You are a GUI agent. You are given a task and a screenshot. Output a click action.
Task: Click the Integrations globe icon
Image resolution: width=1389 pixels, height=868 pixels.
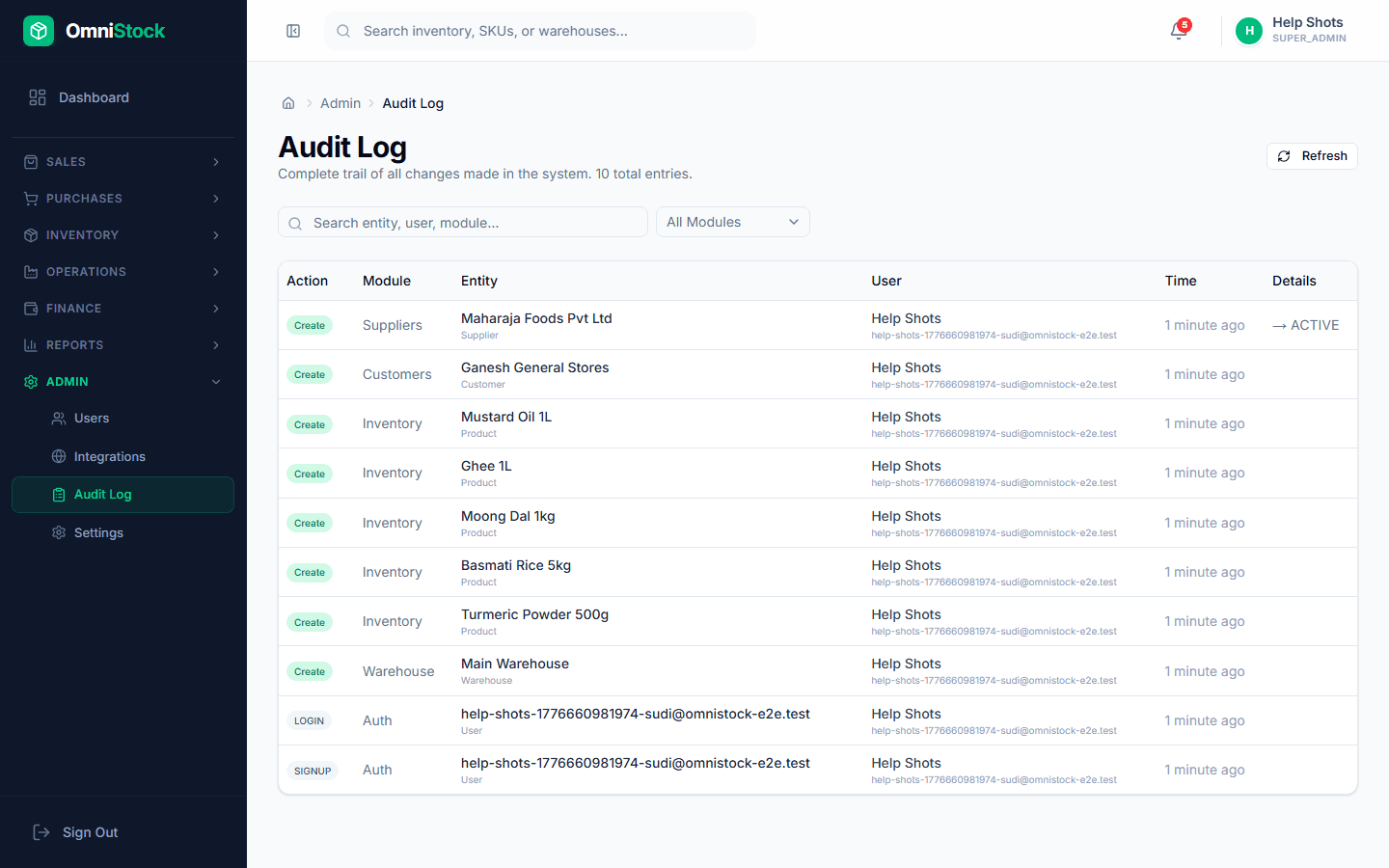(59, 456)
